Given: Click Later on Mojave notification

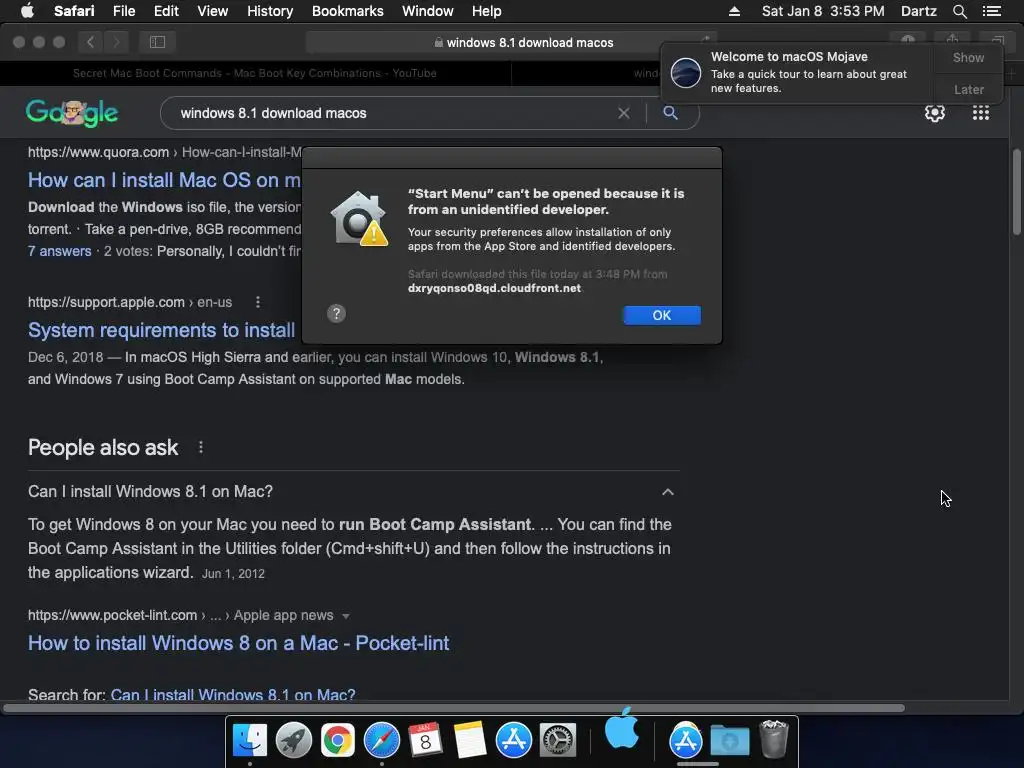Looking at the screenshot, I should (x=968, y=89).
